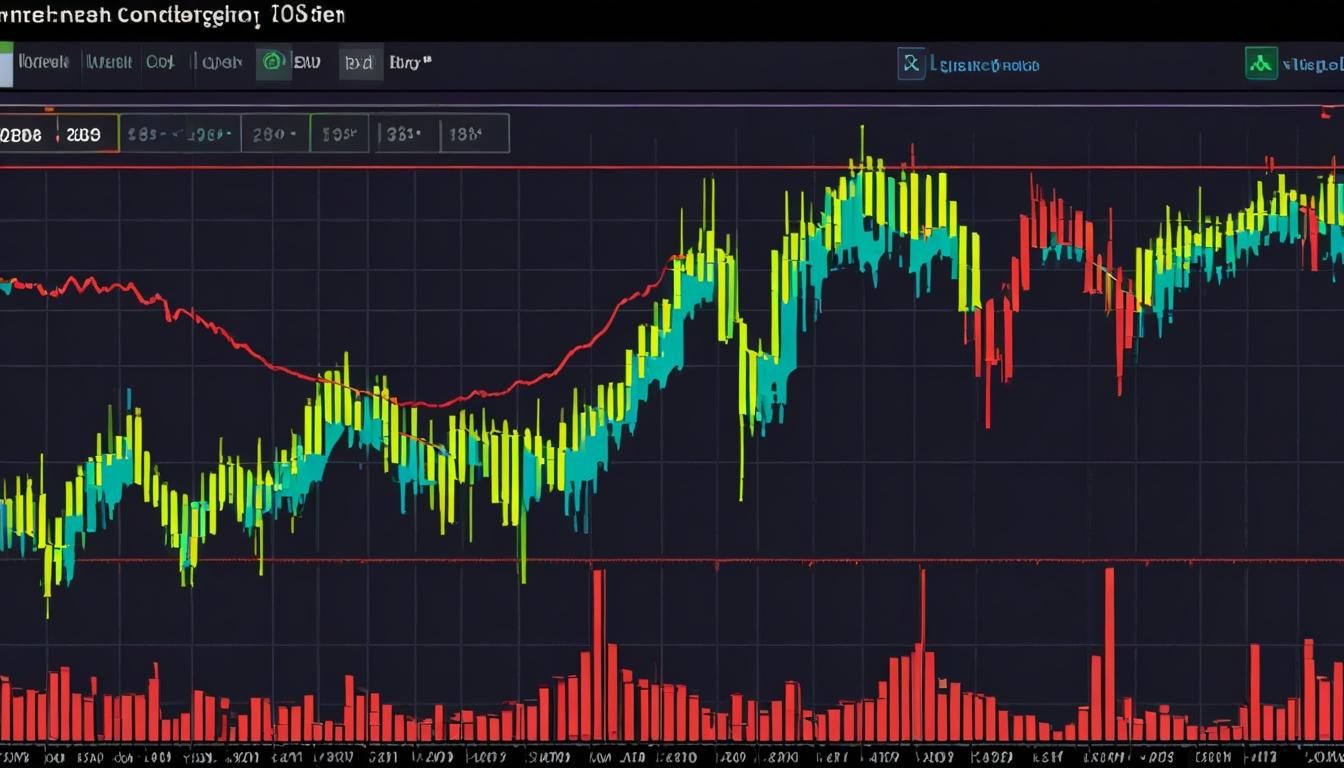Select the green-bordered '195' interval box
1344x768 pixels.
pos(339,134)
